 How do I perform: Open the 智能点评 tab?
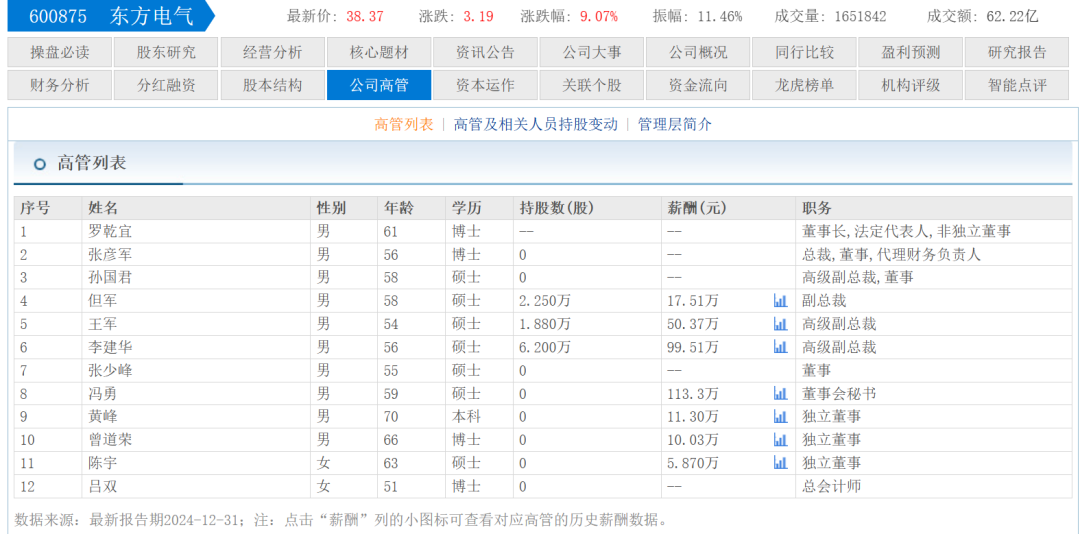pos(1017,85)
